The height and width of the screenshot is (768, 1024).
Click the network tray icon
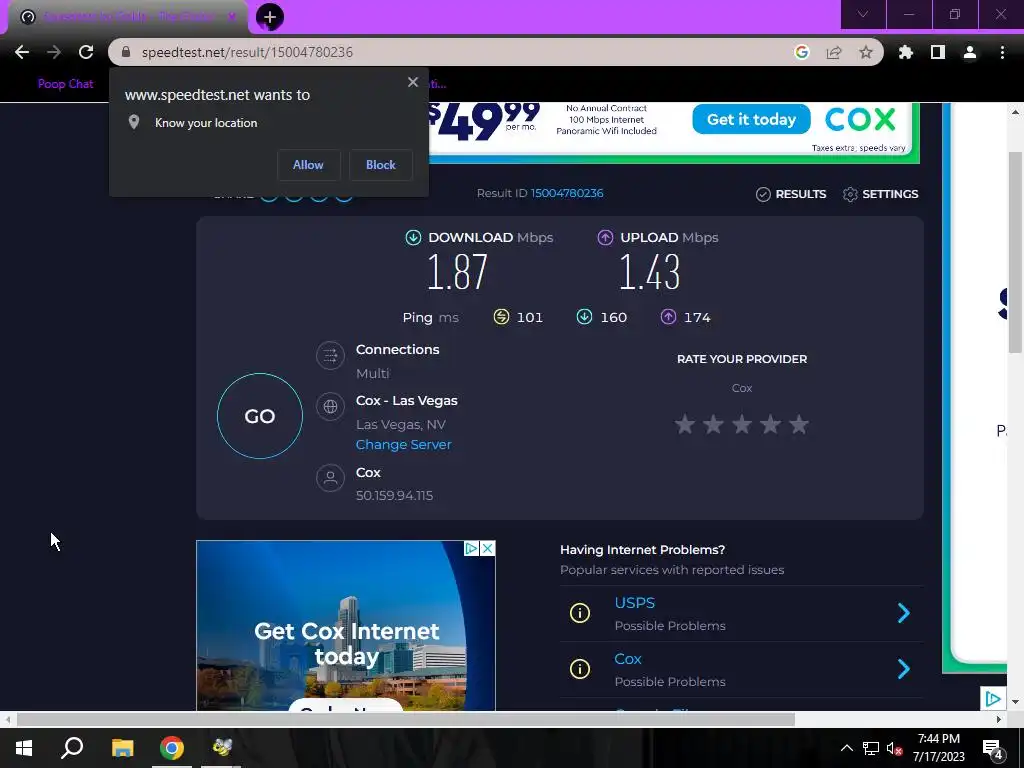pyautogui.click(x=871, y=748)
